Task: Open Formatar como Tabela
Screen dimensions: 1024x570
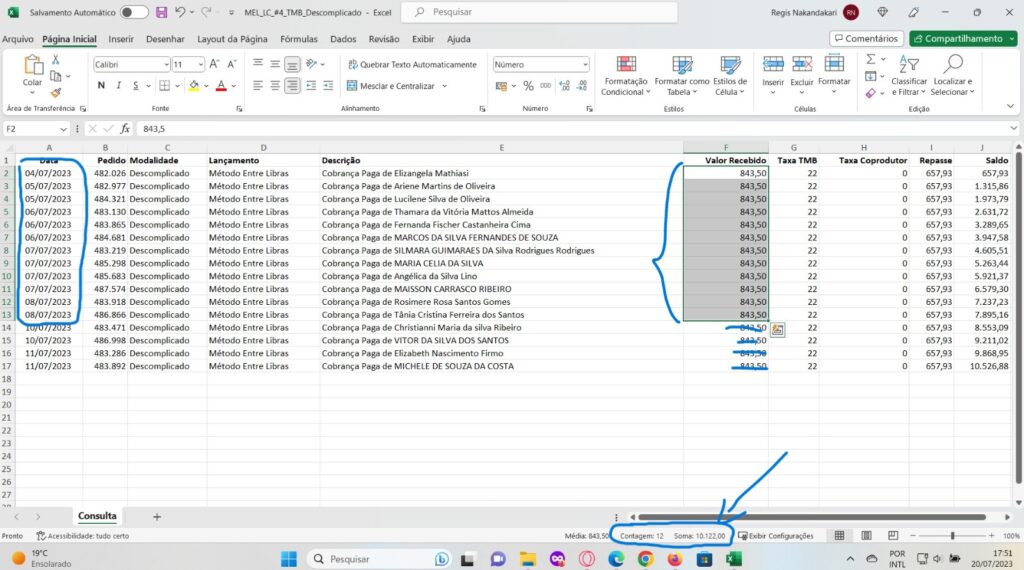Action: tap(681, 75)
